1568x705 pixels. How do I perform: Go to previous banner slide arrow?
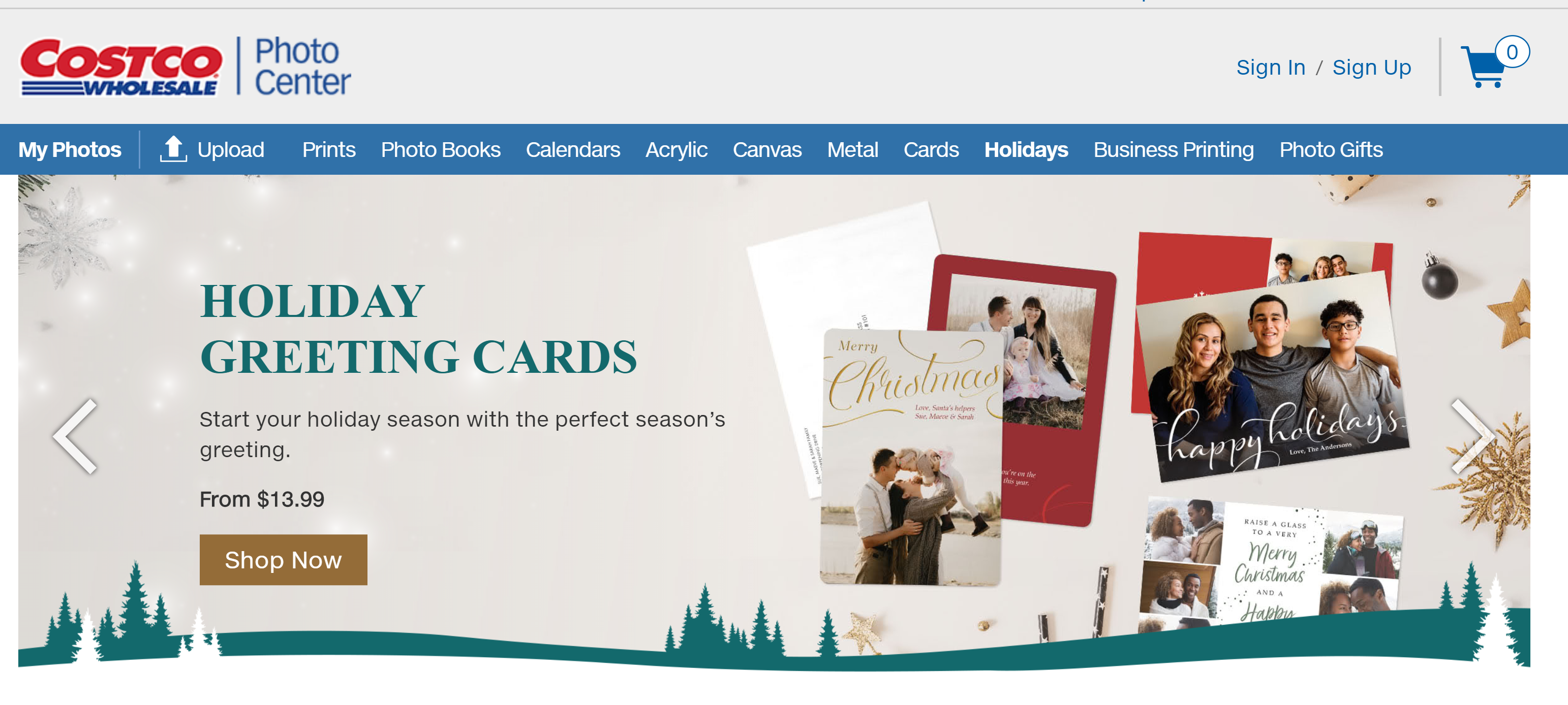click(x=76, y=436)
